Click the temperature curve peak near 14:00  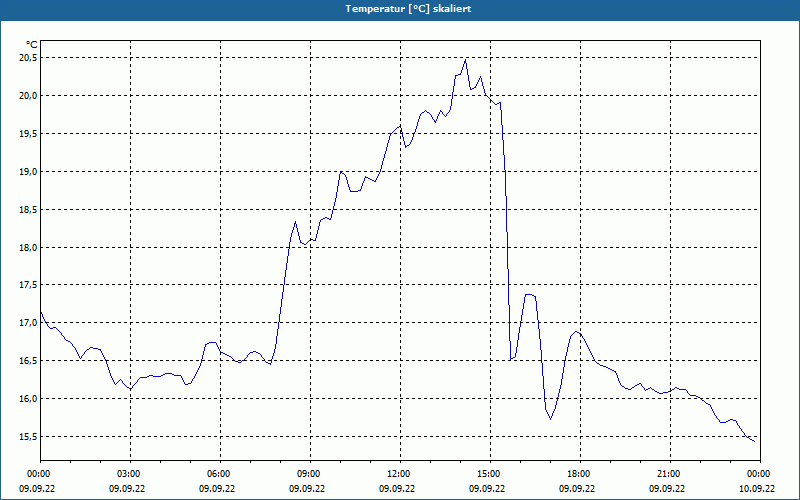[465, 60]
